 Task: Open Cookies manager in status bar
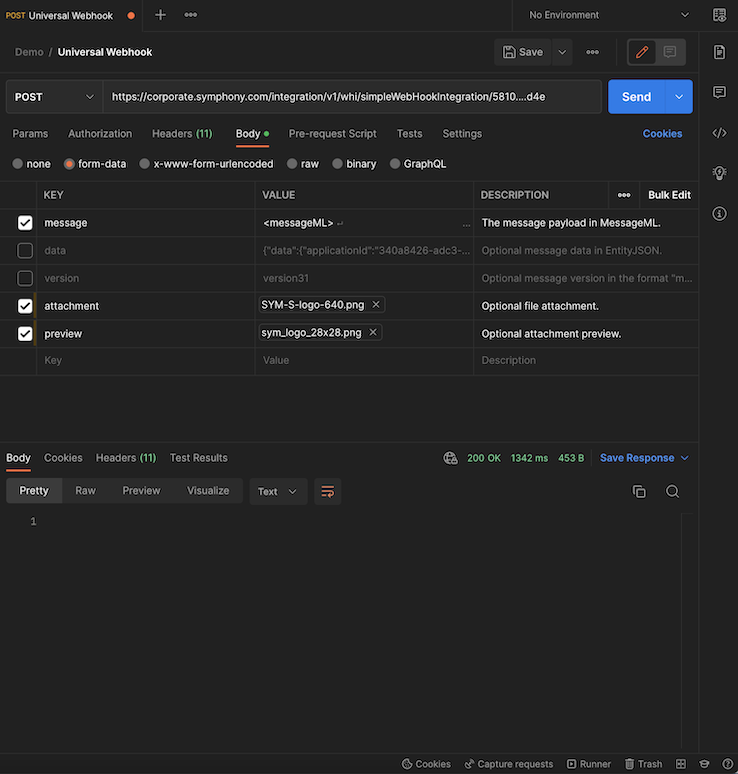pos(426,764)
